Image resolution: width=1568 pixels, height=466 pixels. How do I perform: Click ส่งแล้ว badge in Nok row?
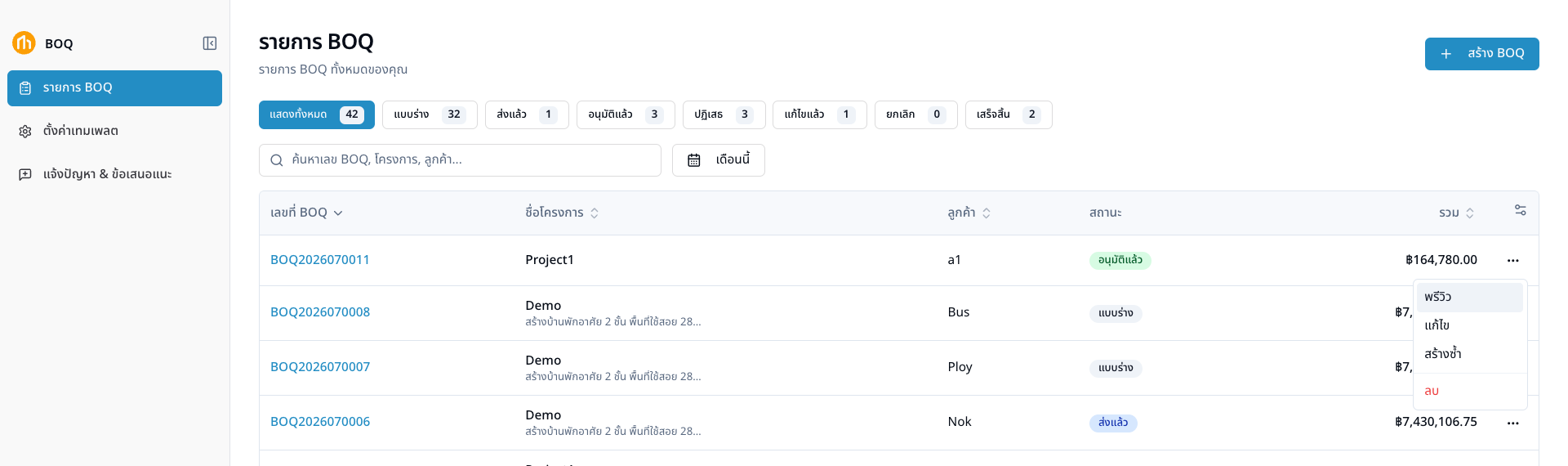pyautogui.click(x=1113, y=423)
